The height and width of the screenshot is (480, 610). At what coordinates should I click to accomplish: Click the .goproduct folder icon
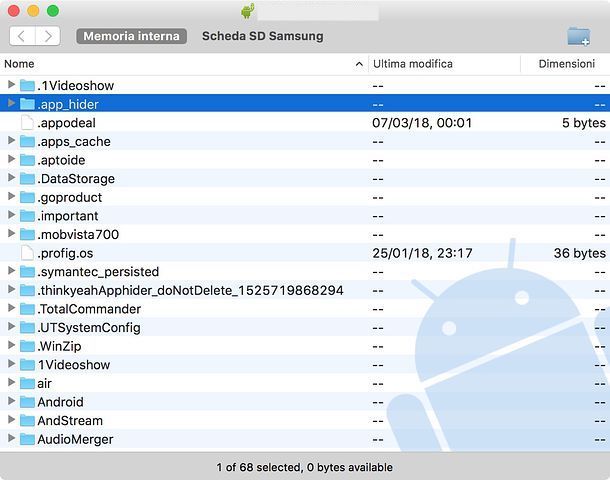point(27,197)
